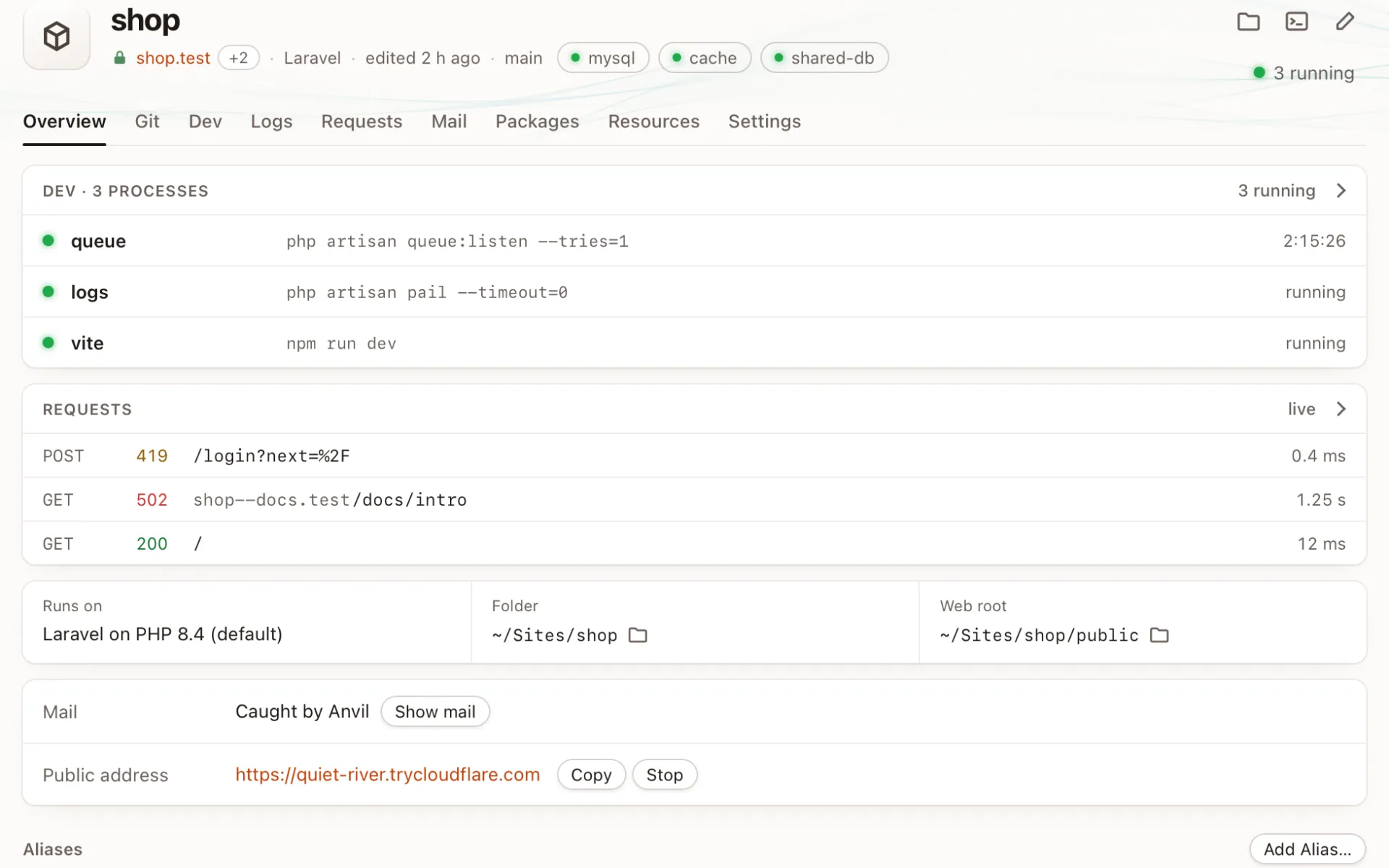Click green status dot of vite process
The width and height of the screenshot is (1389, 868).
[x=48, y=342]
